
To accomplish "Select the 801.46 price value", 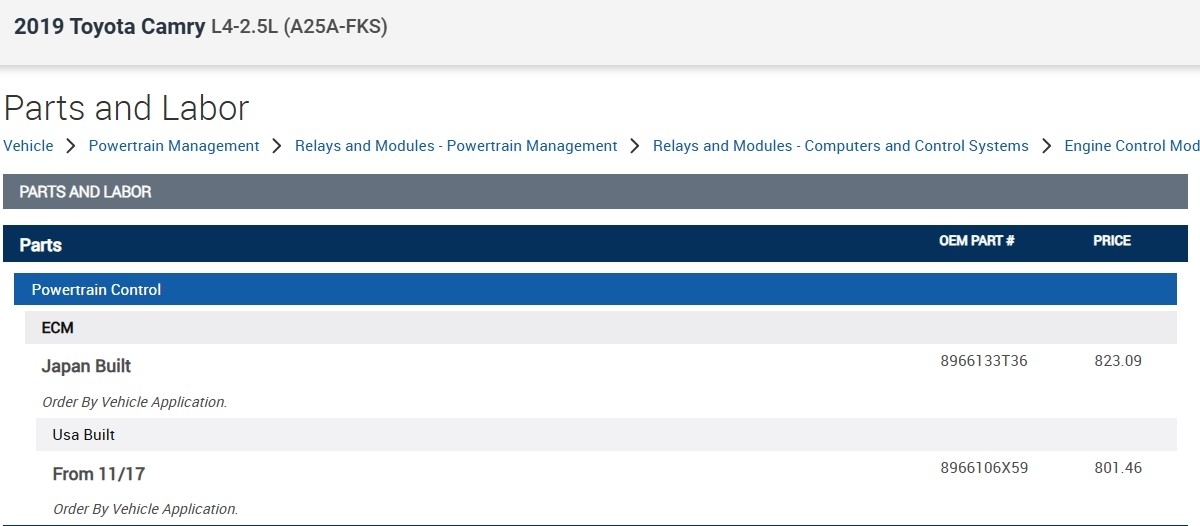I will pyautogui.click(x=1118, y=468).
